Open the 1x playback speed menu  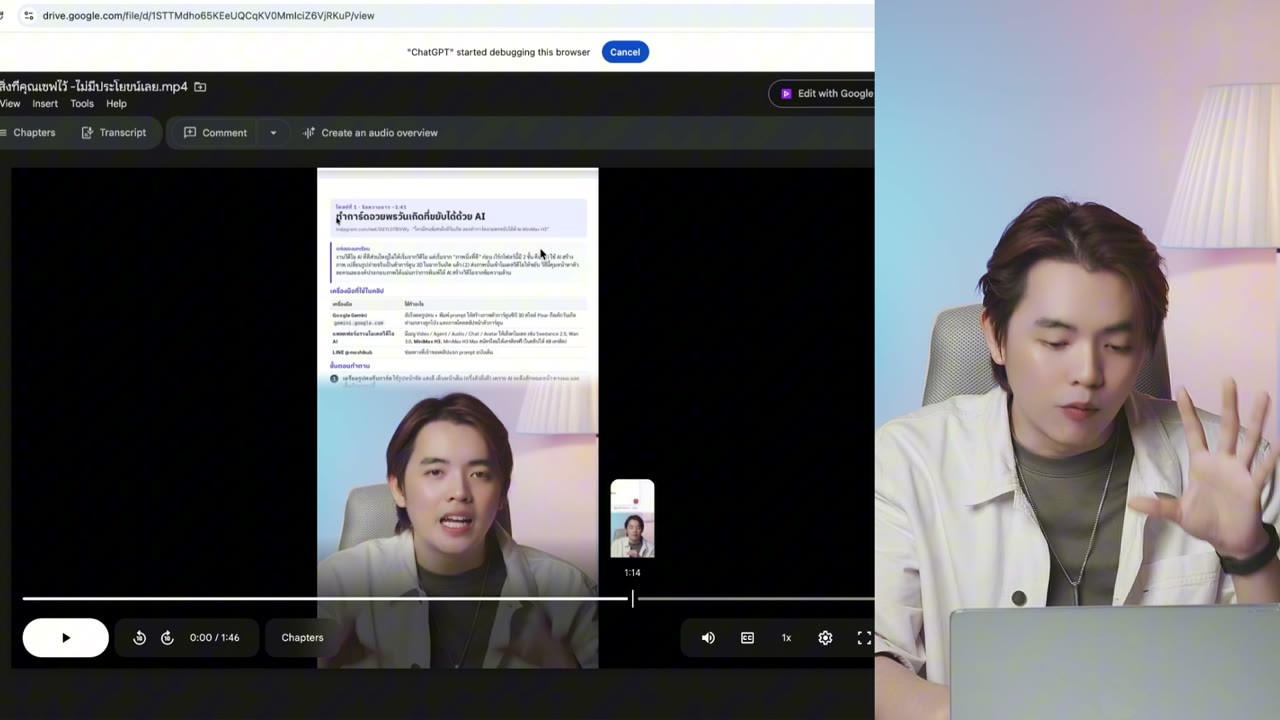pos(786,638)
